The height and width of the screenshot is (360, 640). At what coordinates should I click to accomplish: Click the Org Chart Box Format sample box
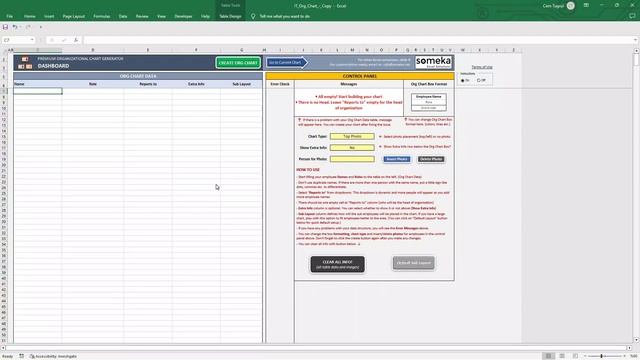[429, 102]
